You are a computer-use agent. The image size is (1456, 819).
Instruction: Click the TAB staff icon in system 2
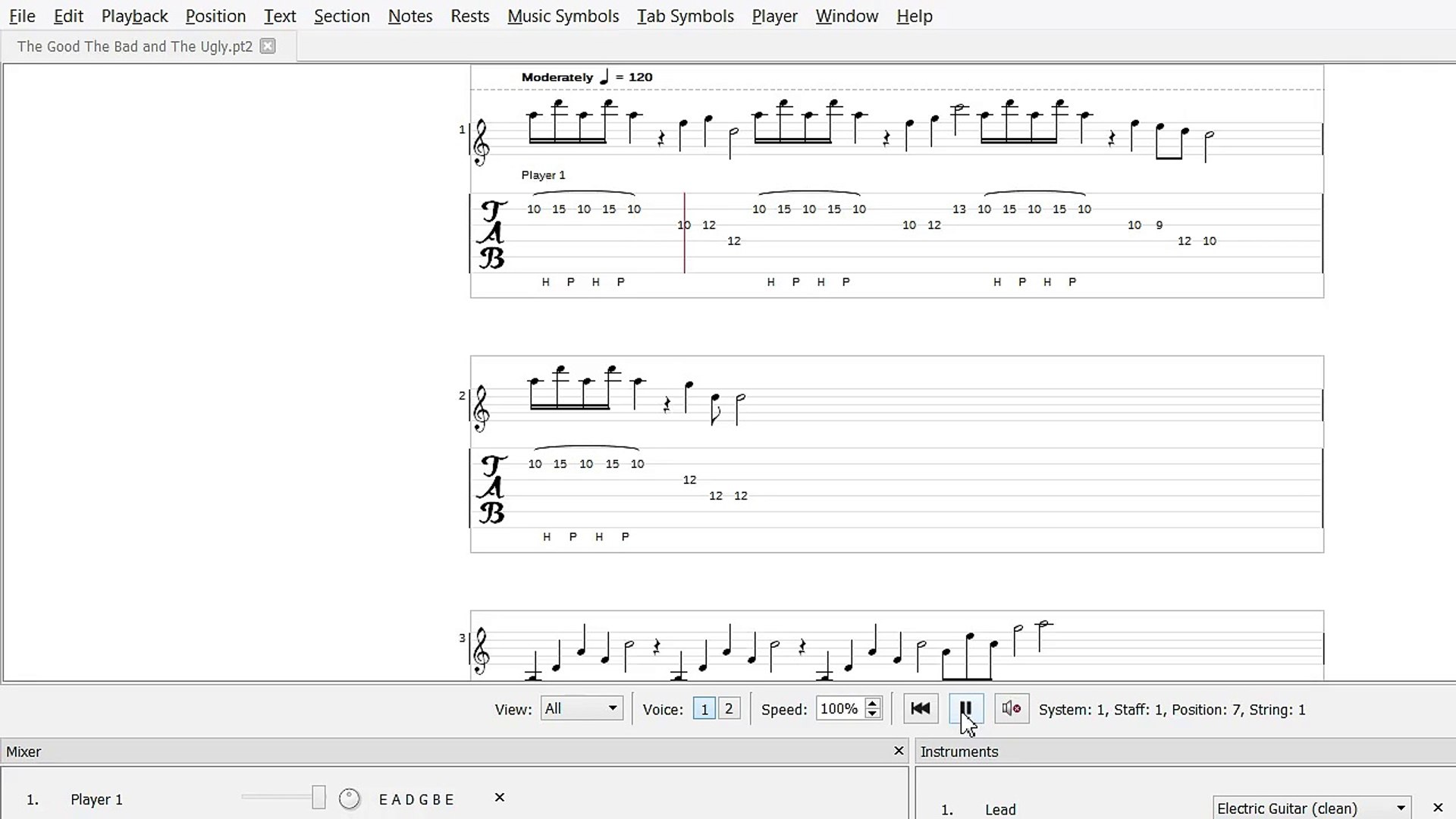point(491,490)
